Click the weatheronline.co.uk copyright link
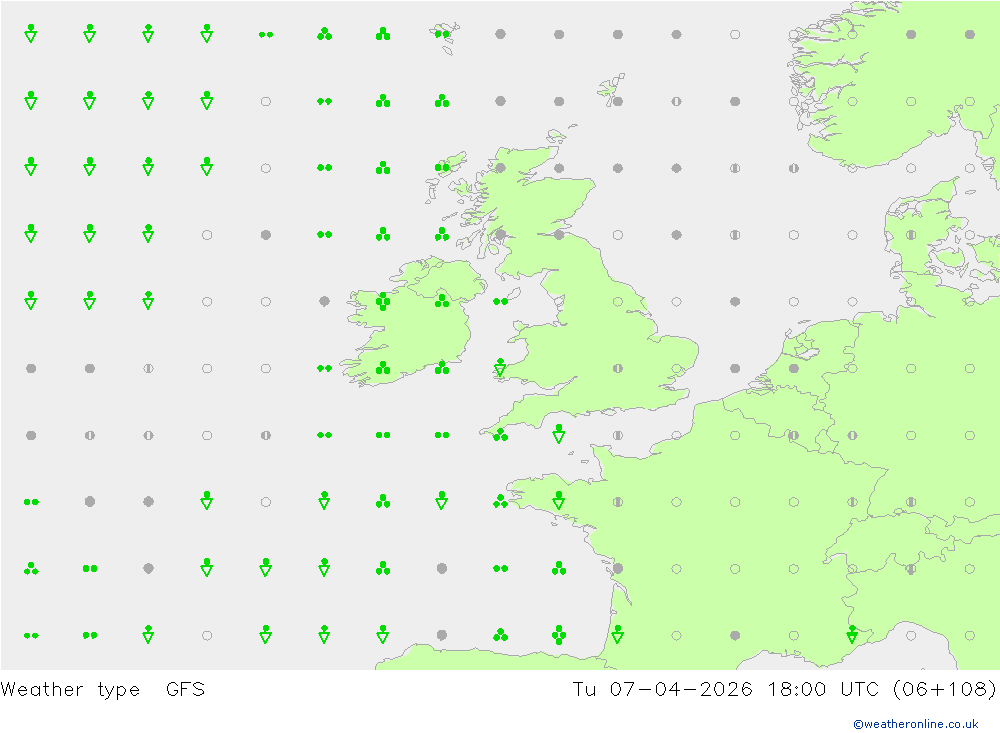The image size is (1000, 733). pyautogui.click(x=915, y=724)
